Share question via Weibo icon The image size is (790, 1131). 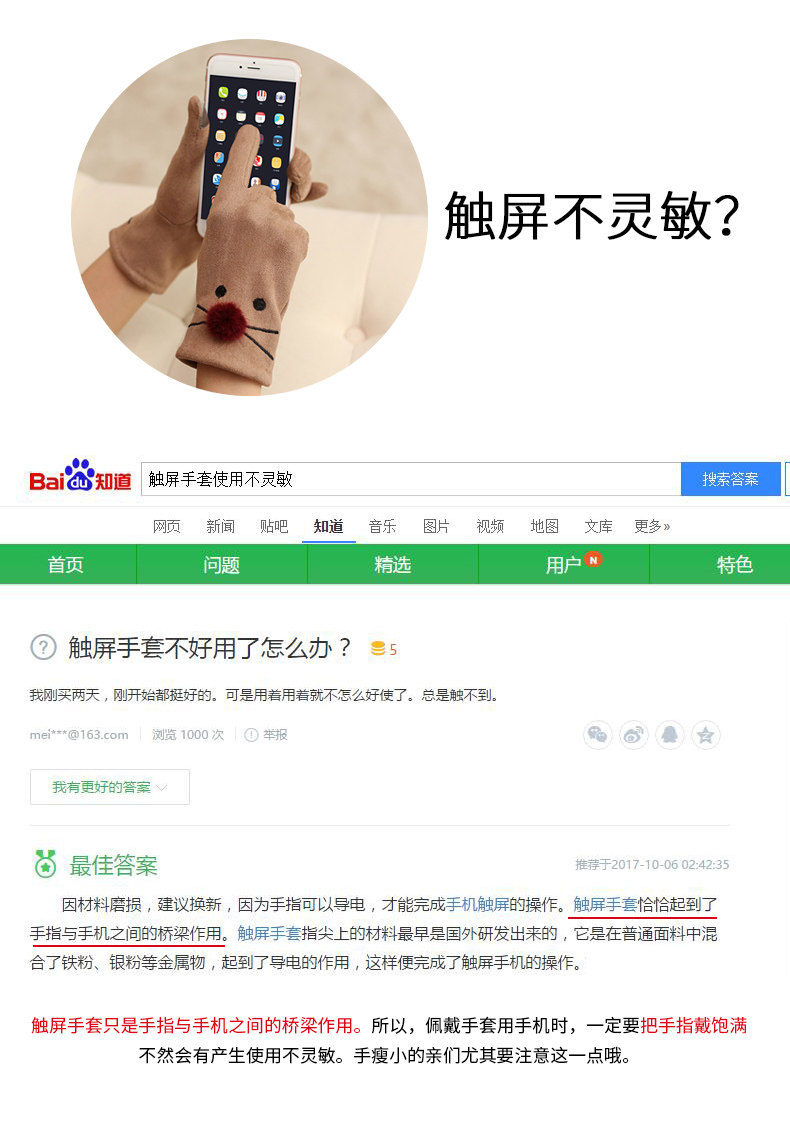click(x=633, y=735)
